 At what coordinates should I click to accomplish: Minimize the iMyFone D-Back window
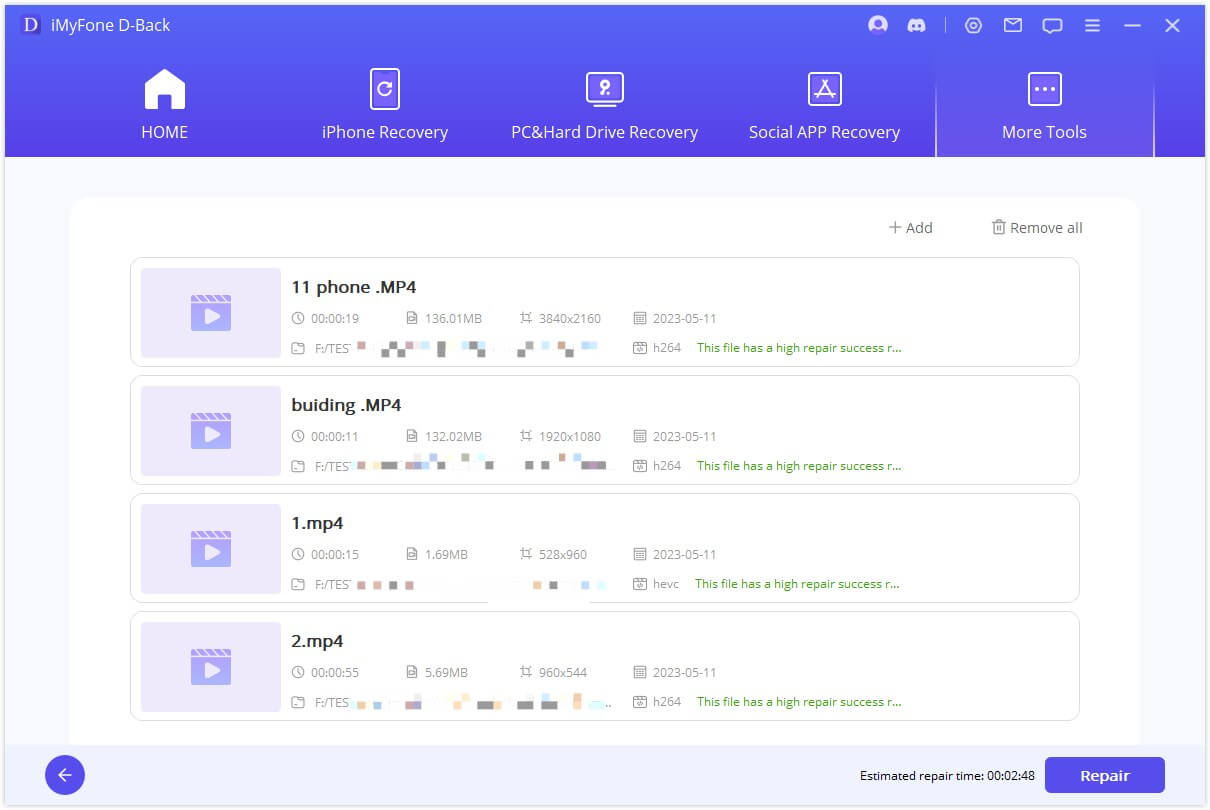[1132, 26]
